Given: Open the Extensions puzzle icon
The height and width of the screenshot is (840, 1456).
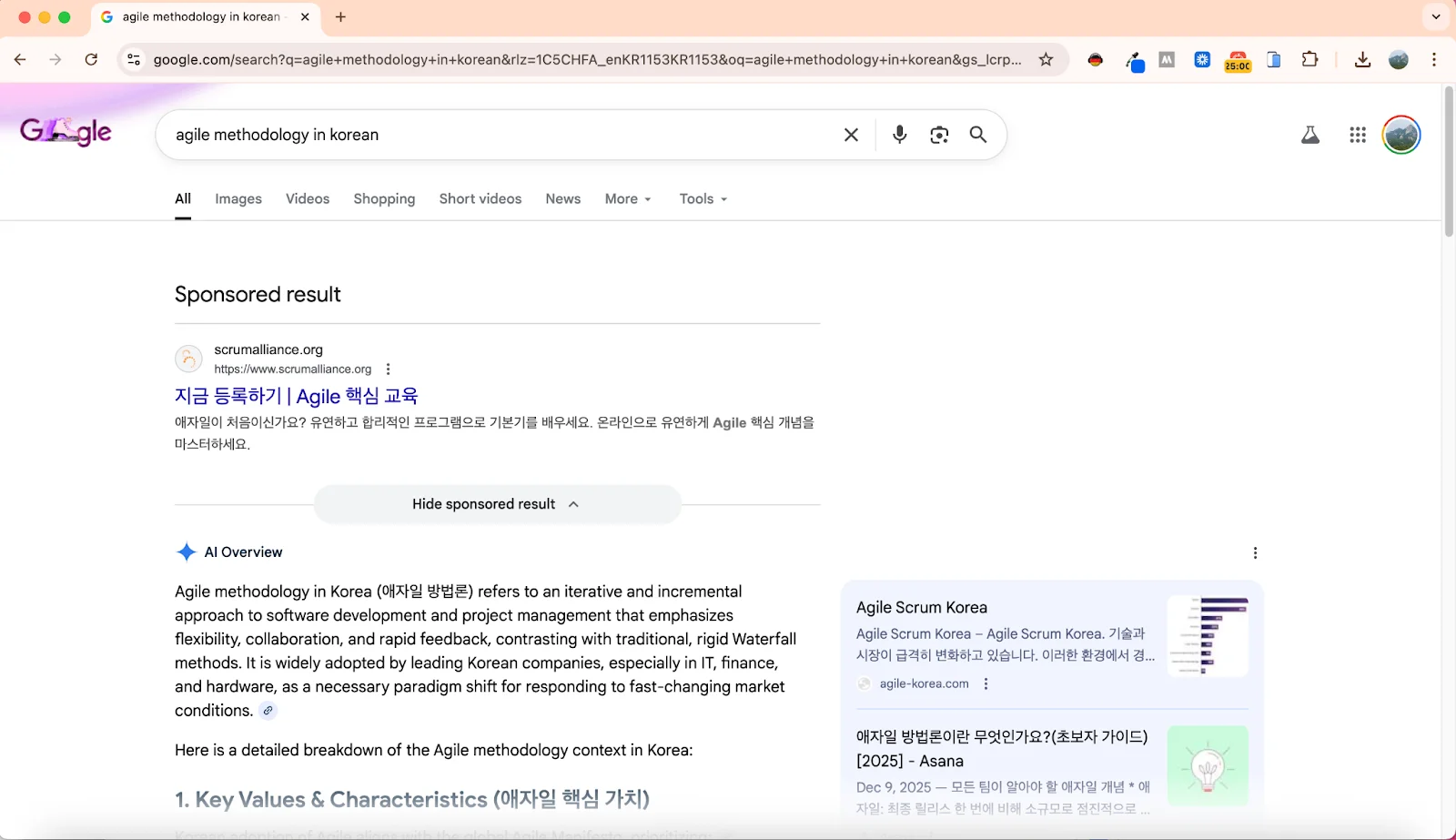Looking at the screenshot, I should tap(1309, 59).
